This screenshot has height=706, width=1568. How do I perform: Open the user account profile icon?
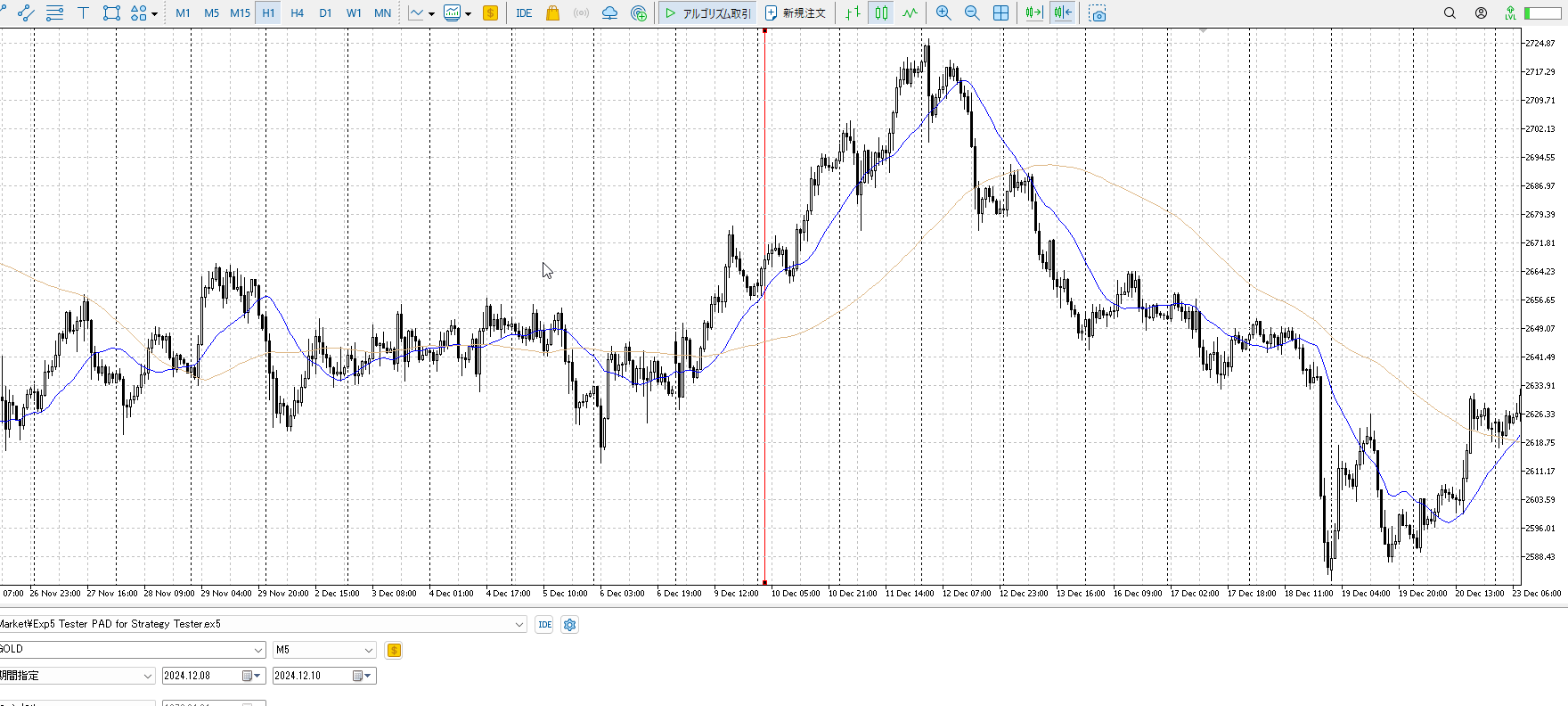pyautogui.click(x=1481, y=13)
